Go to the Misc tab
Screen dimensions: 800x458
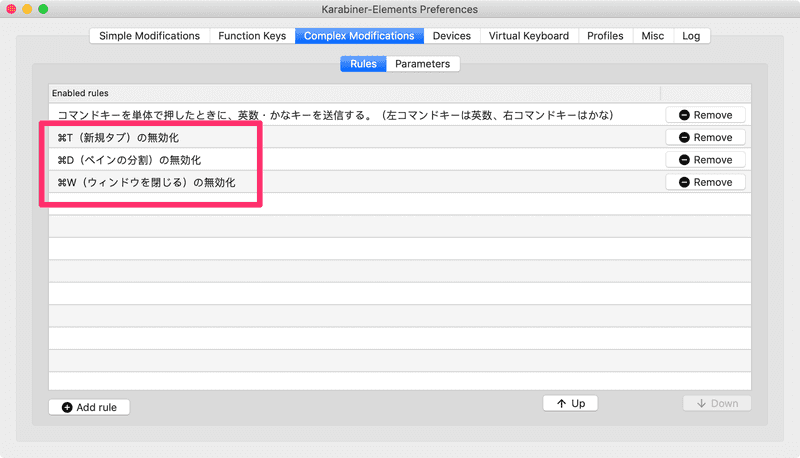653,36
